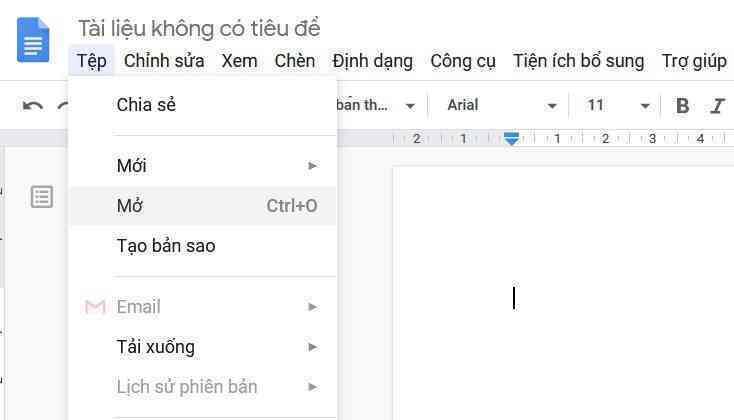The width and height of the screenshot is (734, 420).
Task: Open the document outline icon
Action: pyautogui.click(x=42, y=197)
